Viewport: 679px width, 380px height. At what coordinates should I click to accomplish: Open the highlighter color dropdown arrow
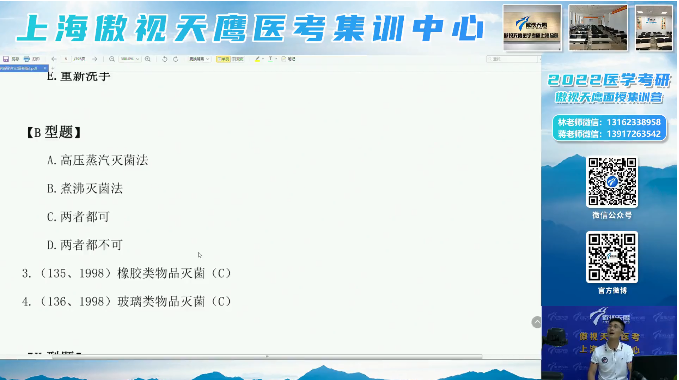pyautogui.click(x=263, y=59)
